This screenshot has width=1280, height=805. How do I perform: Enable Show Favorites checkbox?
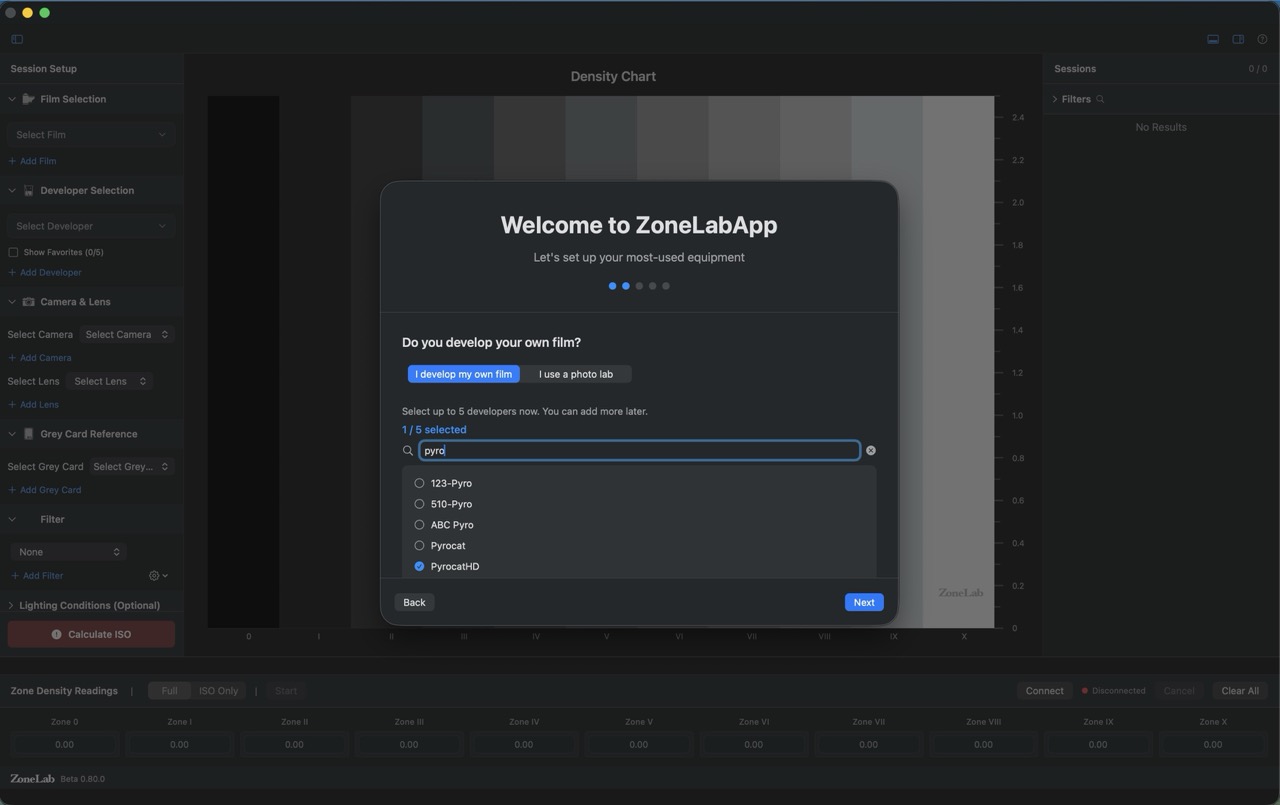pyautogui.click(x=13, y=252)
